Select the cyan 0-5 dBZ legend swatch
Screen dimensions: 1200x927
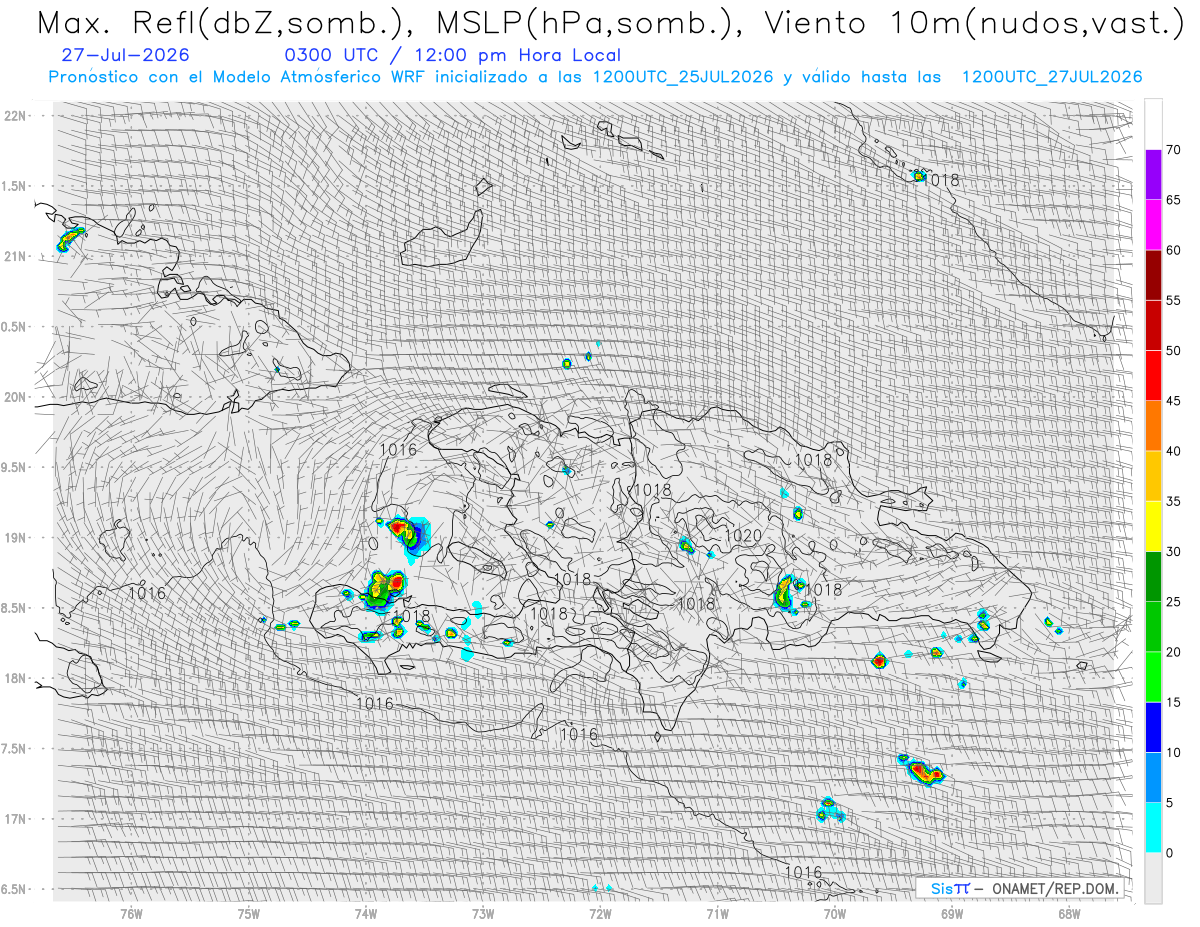coord(1153,827)
